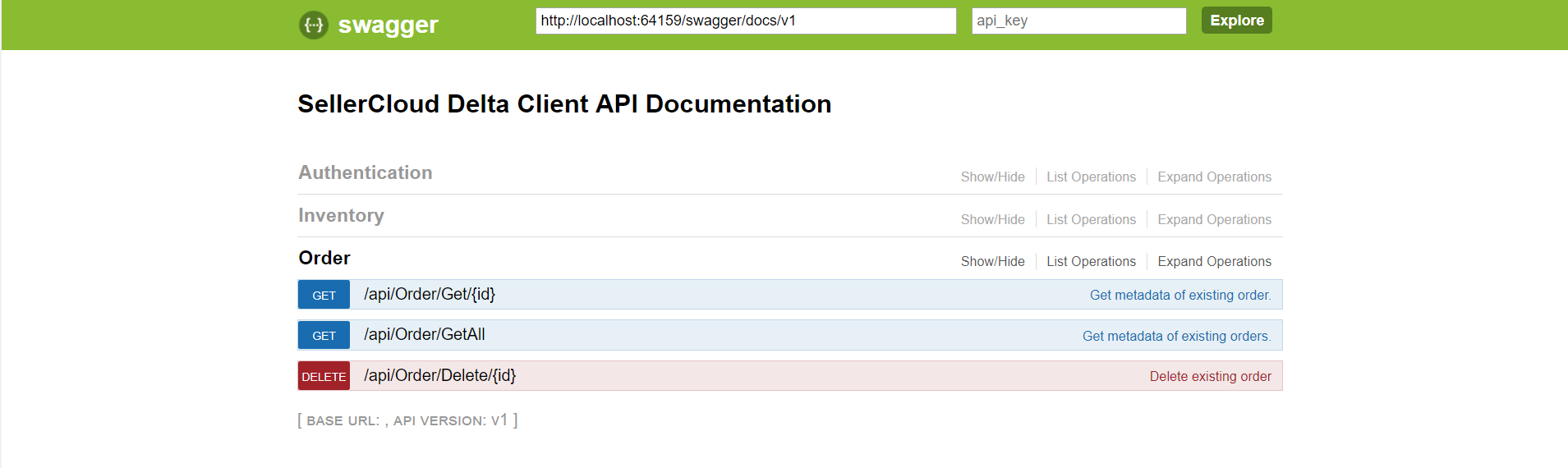Collapse the Order section heading
This screenshot has height=468, width=1568.
click(324, 258)
